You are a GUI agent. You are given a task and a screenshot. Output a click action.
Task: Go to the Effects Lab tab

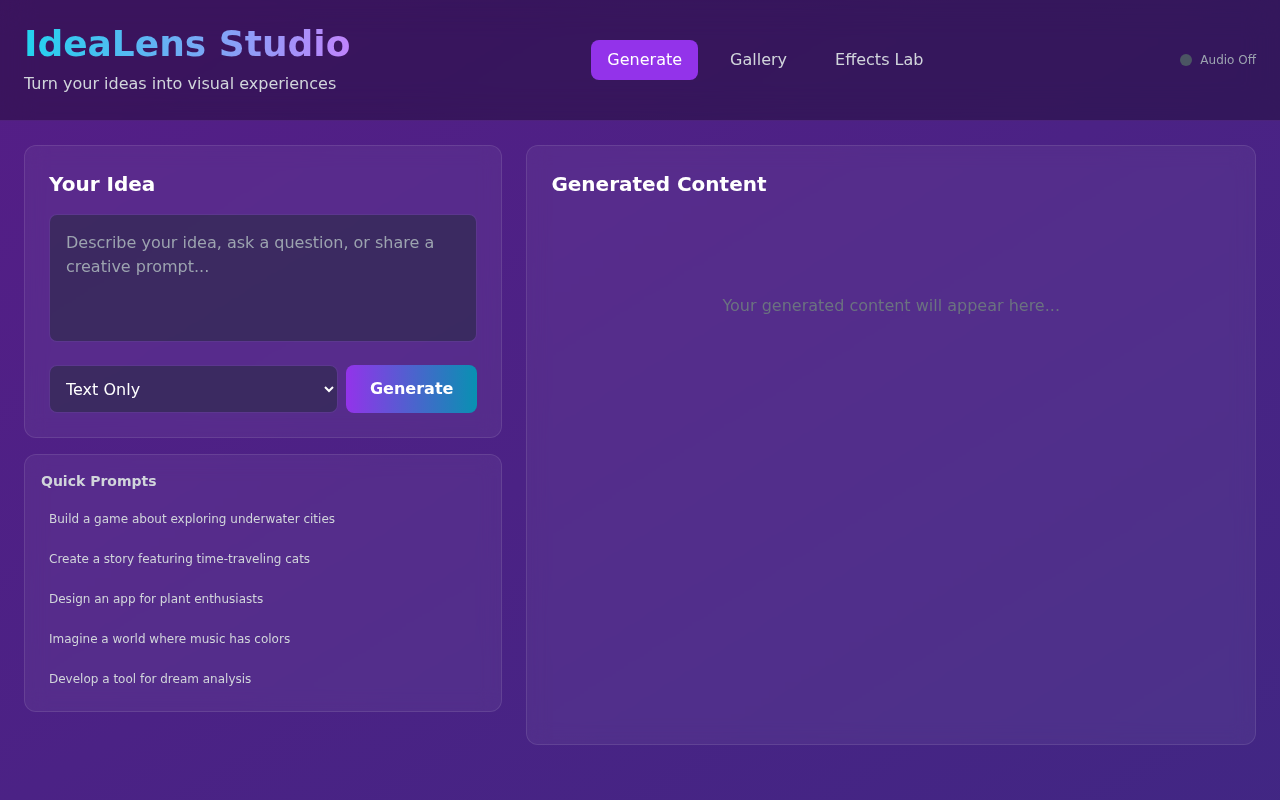pyautogui.click(x=878, y=60)
